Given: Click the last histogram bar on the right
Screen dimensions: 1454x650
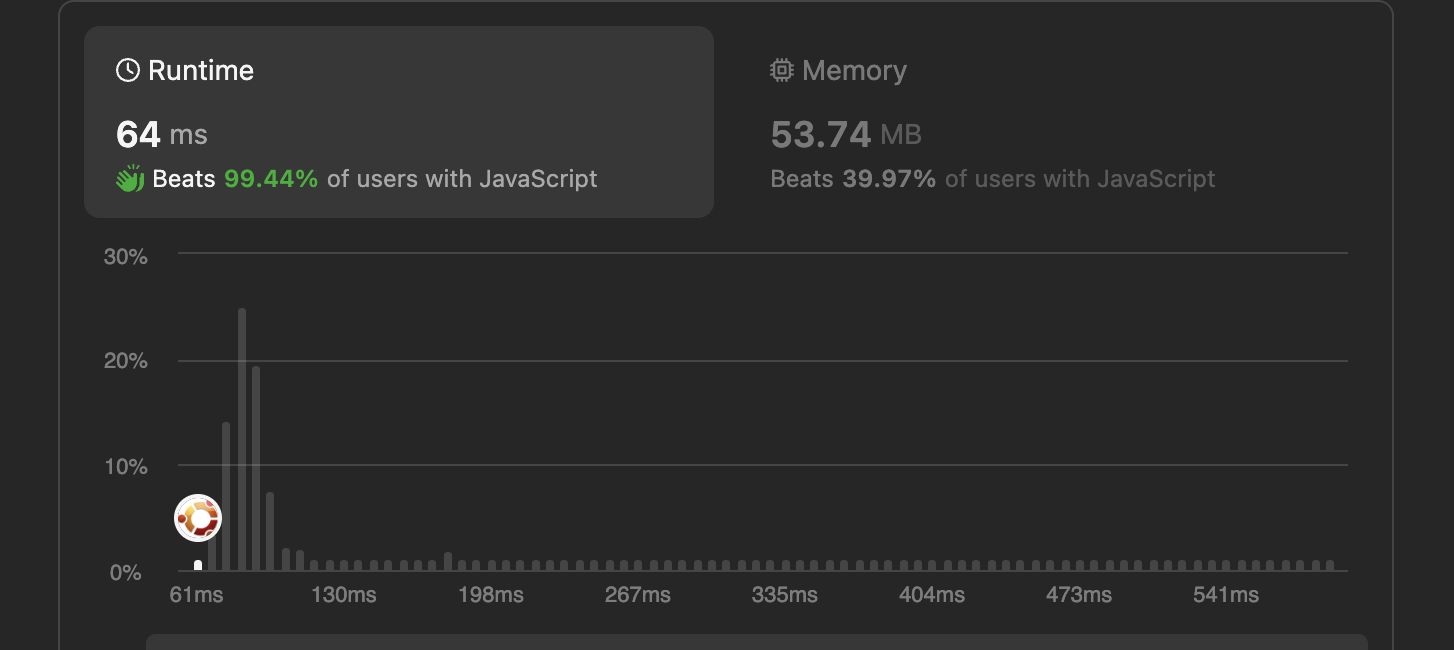Looking at the screenshot, I should click(x=1330, y=566).
